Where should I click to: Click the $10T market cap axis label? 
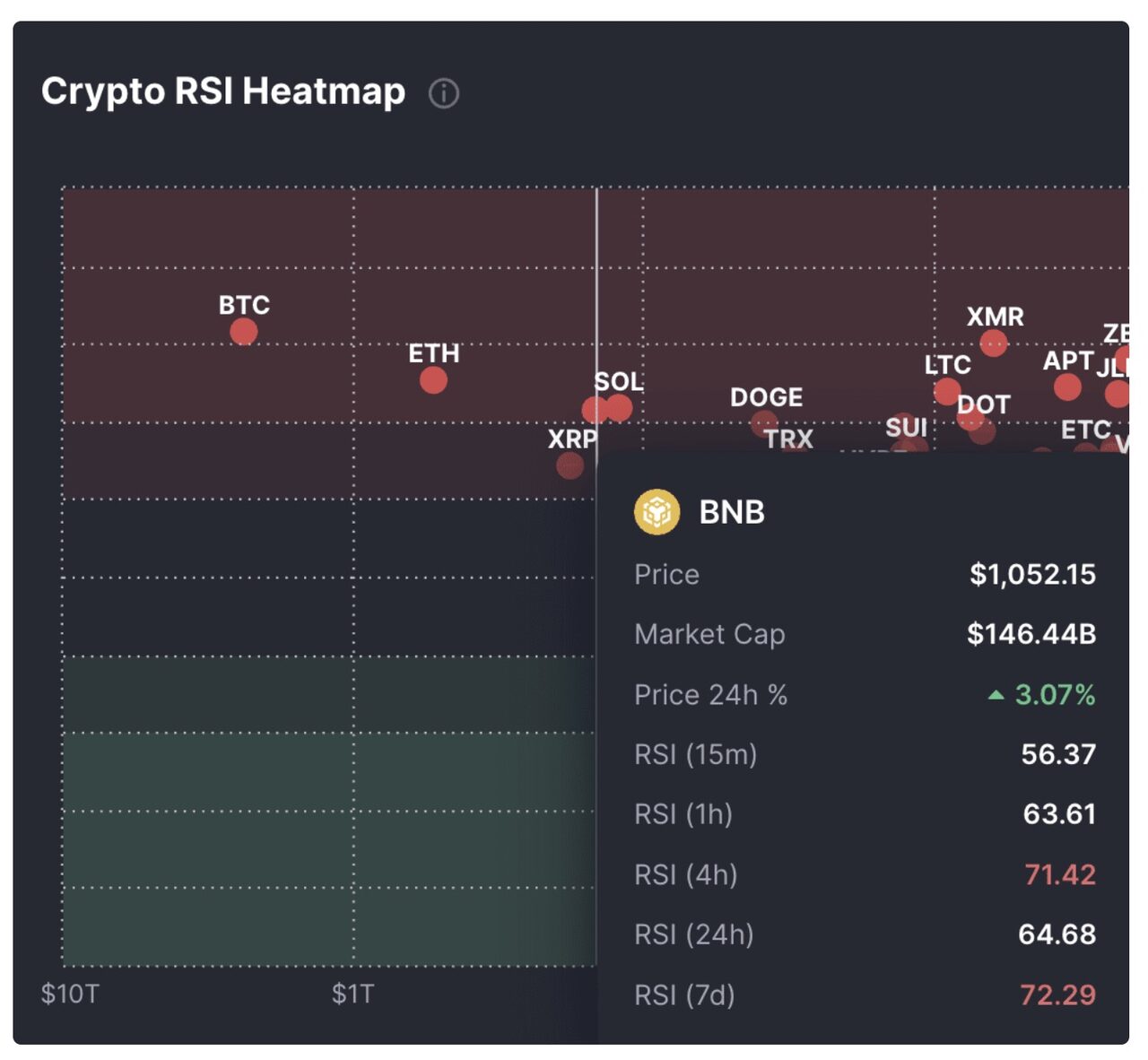(70, 994)
